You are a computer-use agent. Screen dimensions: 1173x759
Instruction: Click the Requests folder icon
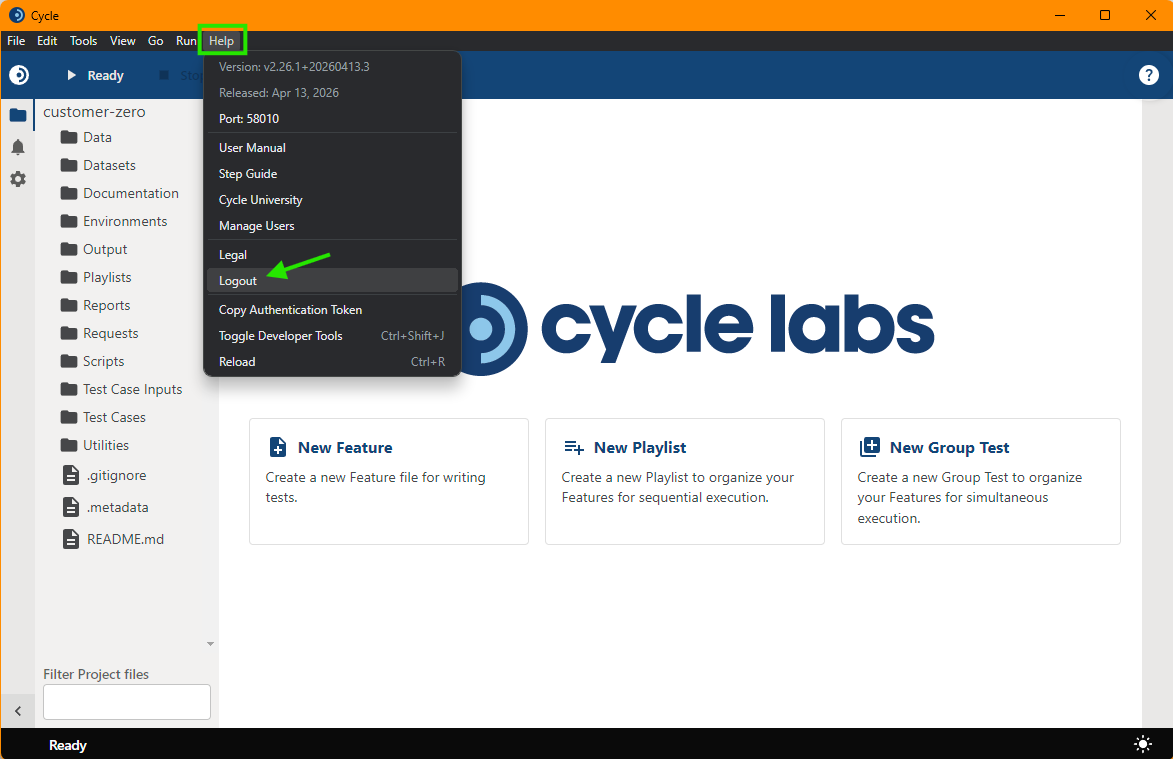69,333
